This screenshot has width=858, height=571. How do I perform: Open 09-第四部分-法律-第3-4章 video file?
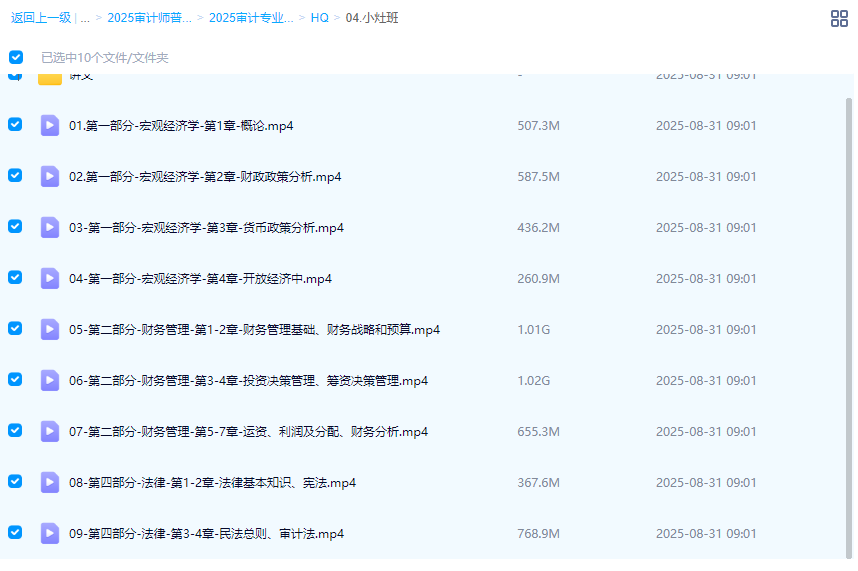click(206, 534)
